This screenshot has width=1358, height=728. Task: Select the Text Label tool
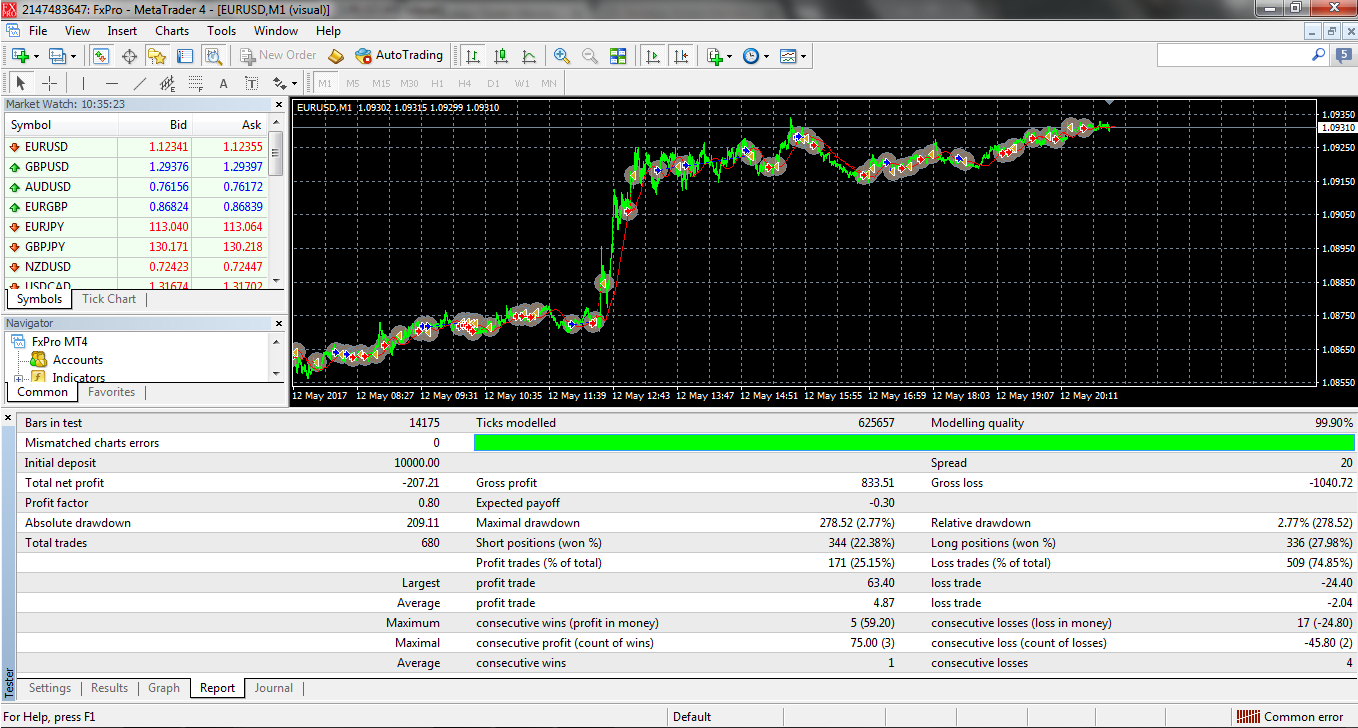tap(251, 83)
